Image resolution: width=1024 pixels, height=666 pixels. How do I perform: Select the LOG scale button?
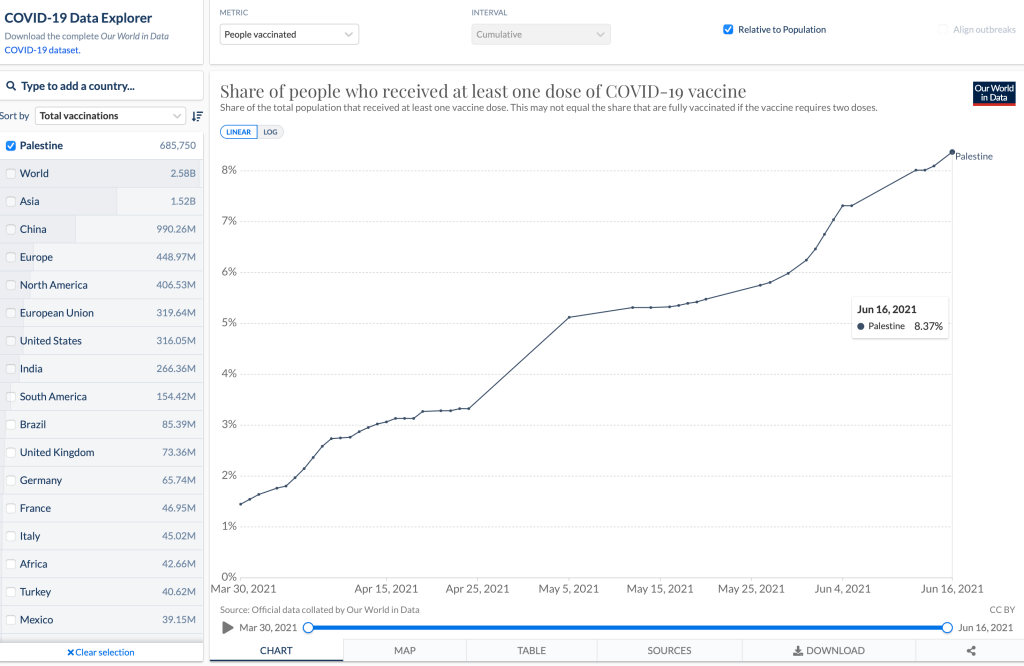pos(270,132)
